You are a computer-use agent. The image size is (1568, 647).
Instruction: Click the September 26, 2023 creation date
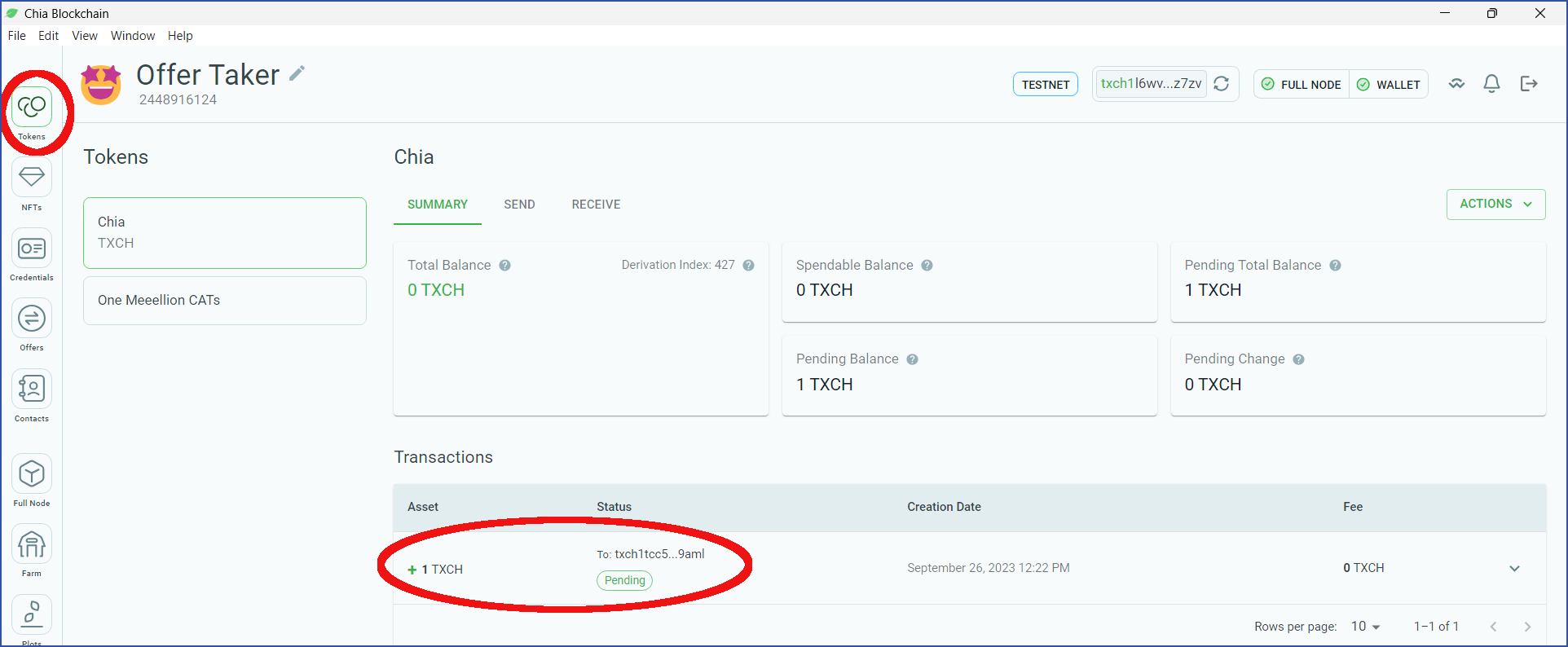click(989, 568)
